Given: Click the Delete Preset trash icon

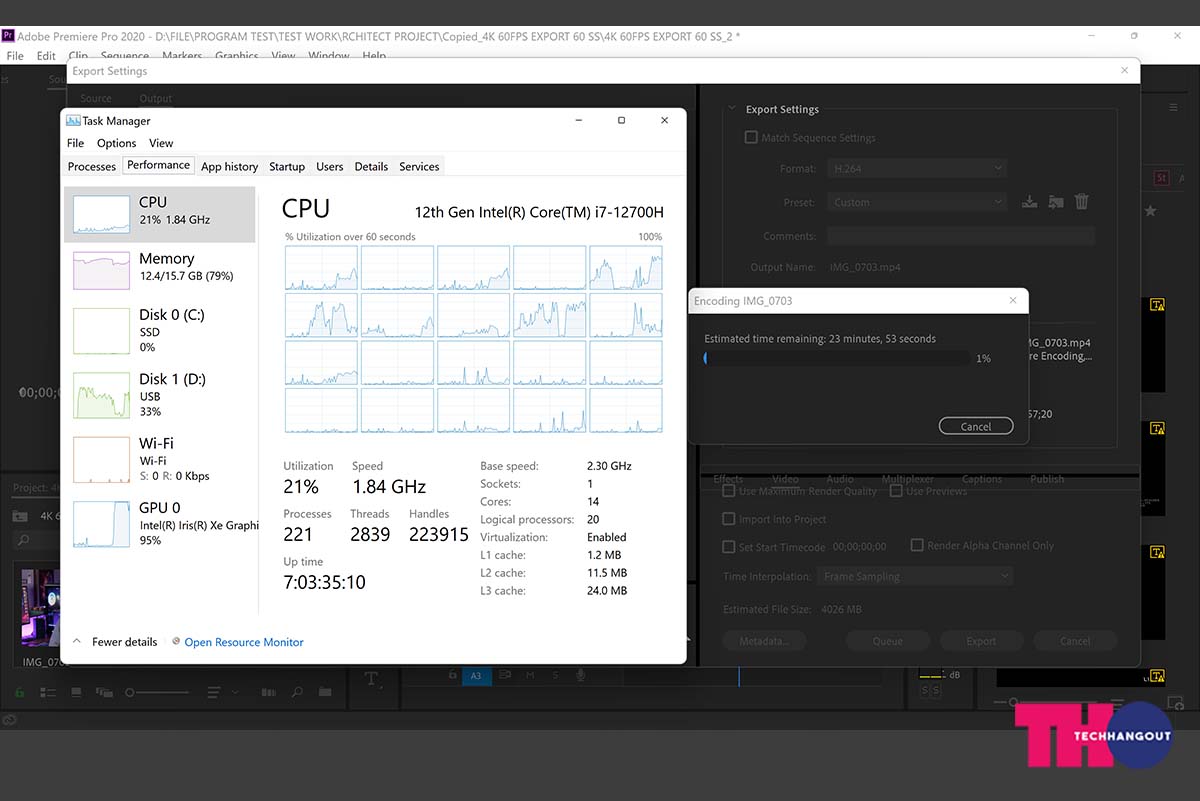Looking at the screenshot, I should (x=1081, y=202).
